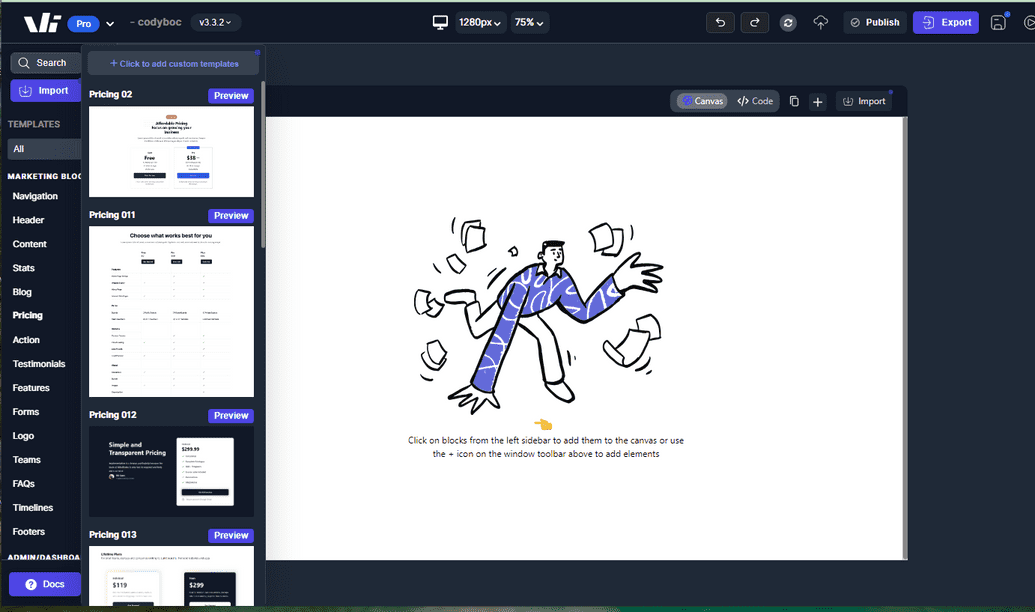
Task: Open the Logo blocks category
Action: (23, 436)
